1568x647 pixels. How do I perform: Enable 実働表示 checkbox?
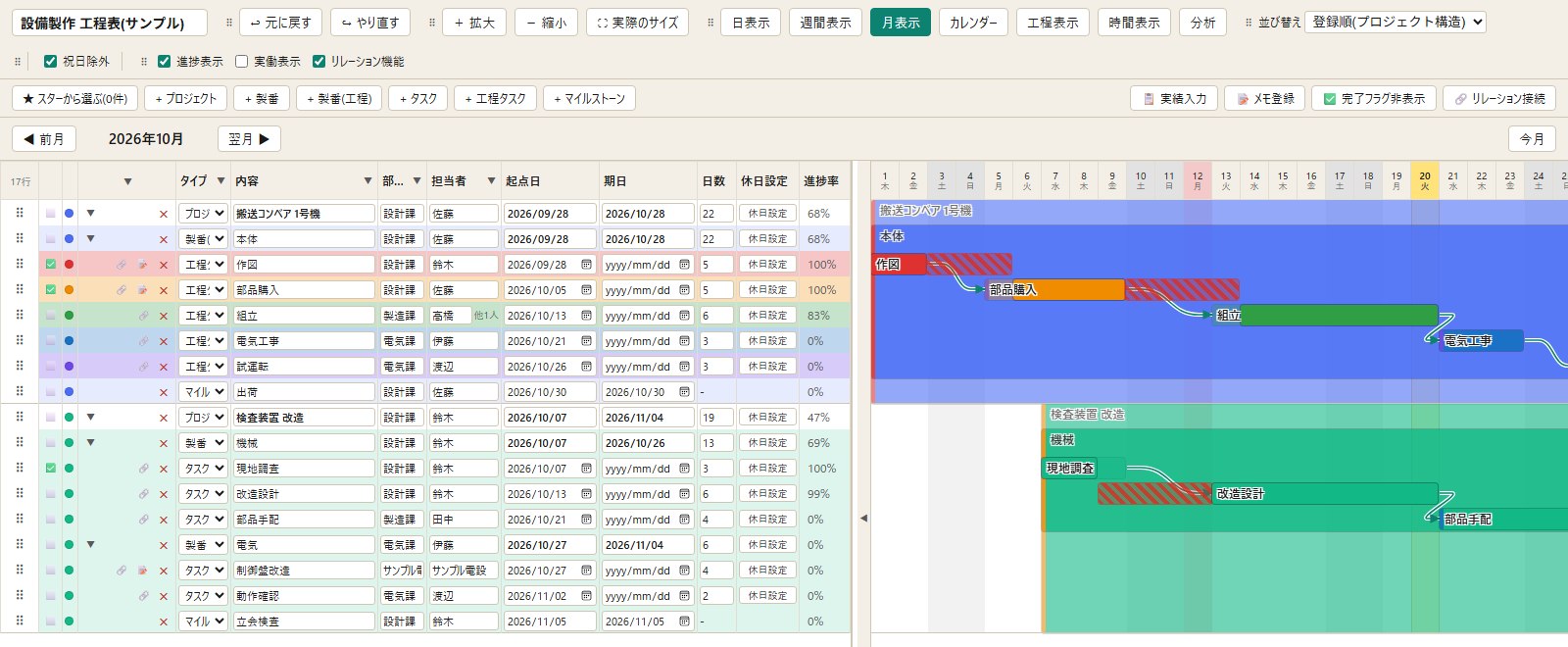(x=241, y=61)
